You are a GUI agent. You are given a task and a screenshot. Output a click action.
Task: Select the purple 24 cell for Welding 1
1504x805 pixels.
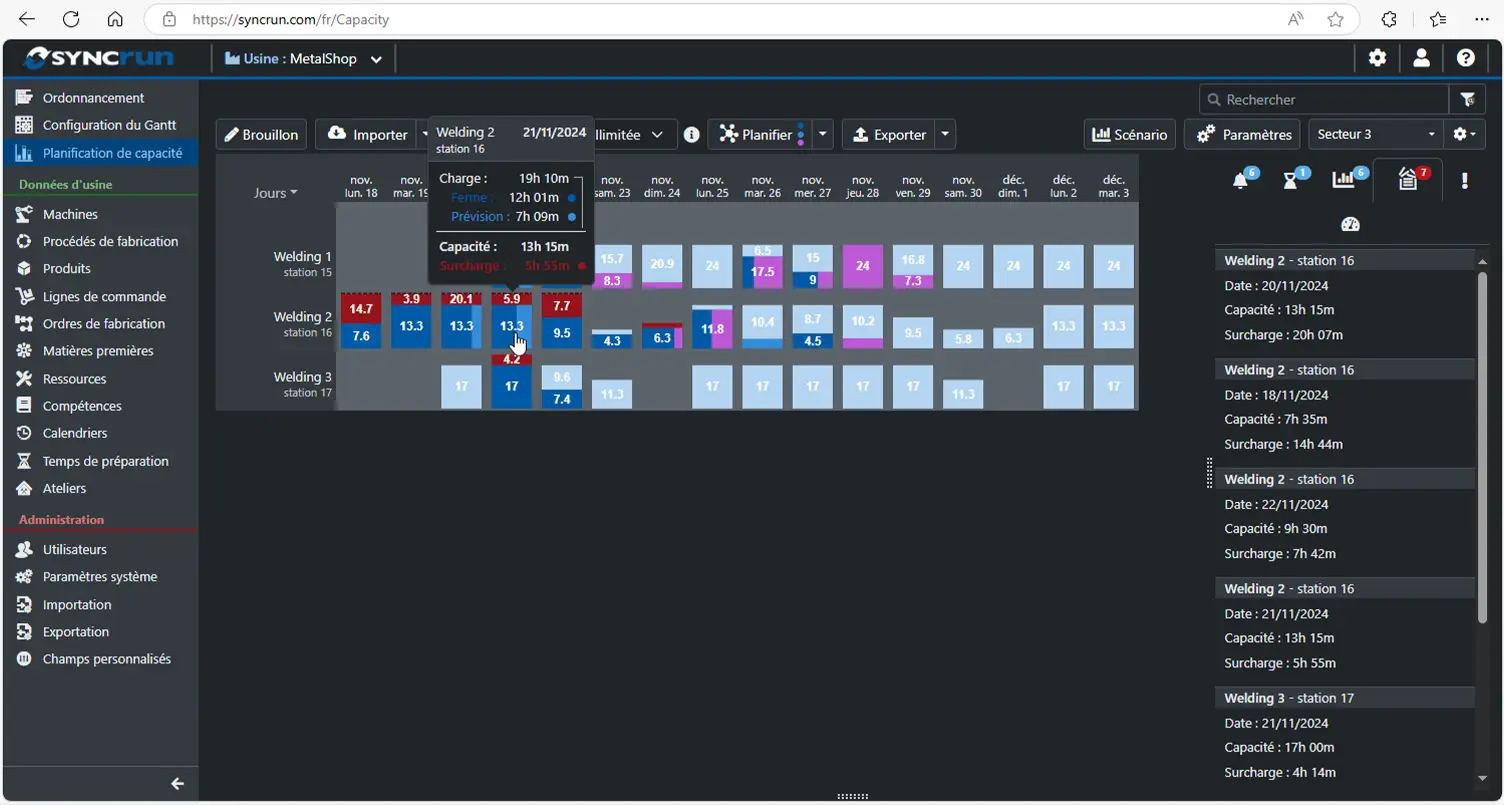click(863, 266)
